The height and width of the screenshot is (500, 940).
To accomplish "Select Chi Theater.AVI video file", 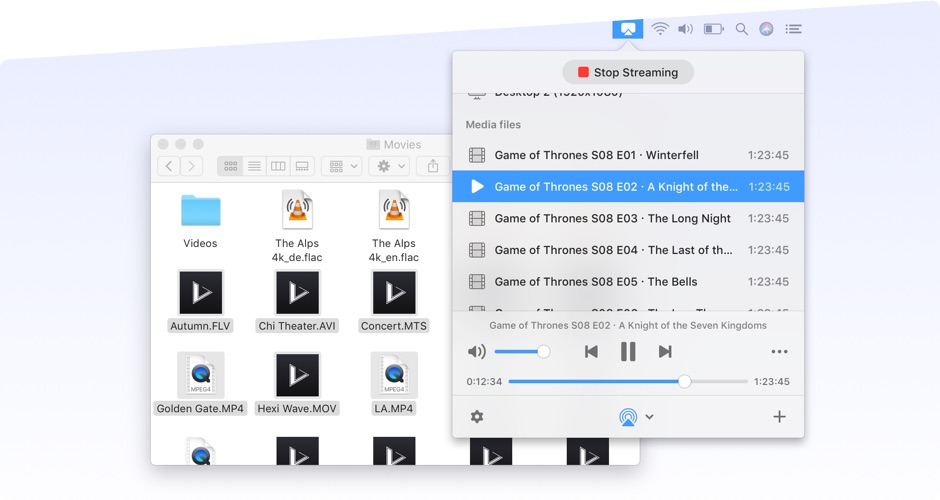I will [297, 301].
